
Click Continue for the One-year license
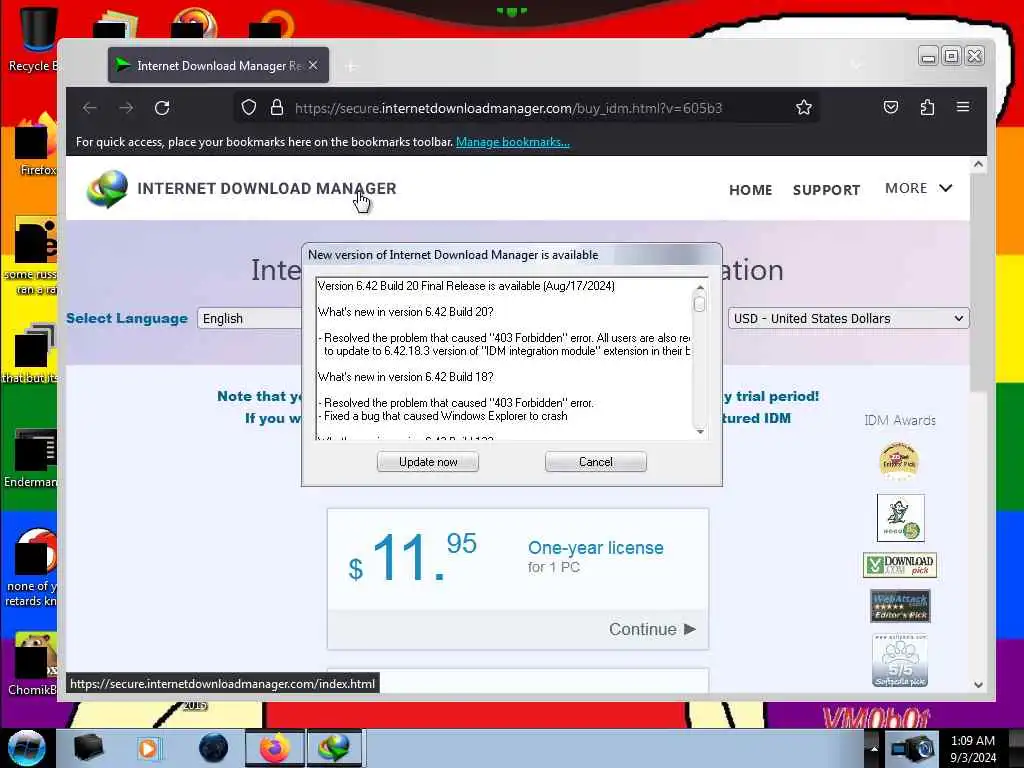[x=652, y=629]
